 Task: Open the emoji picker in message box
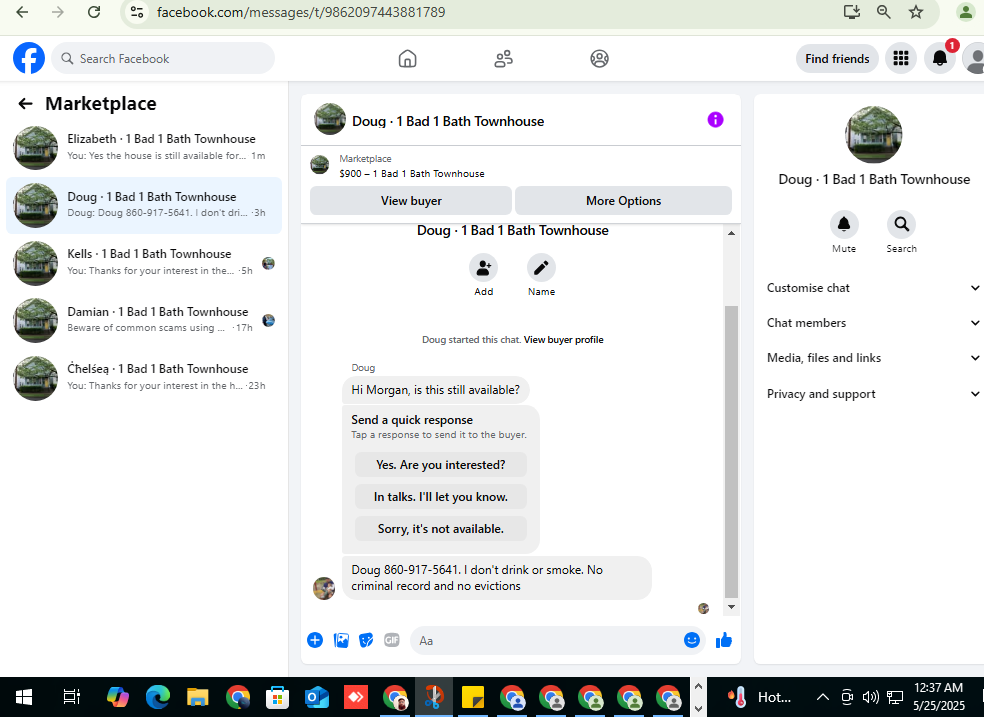[692, 640]
